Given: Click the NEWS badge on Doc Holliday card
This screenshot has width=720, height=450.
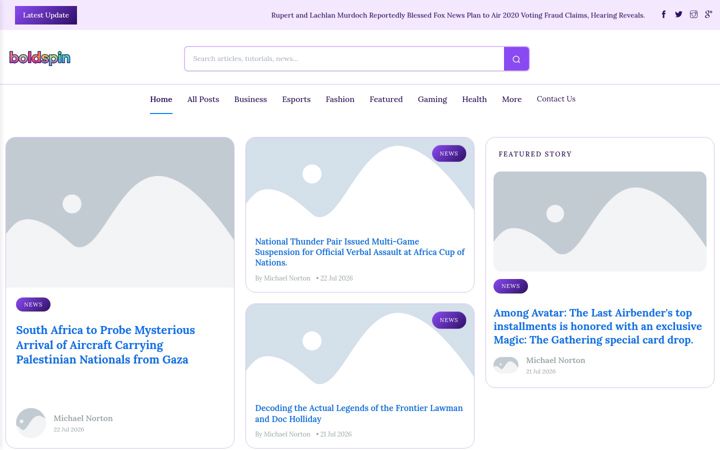Looking at the screenshot, I should 449,320.
